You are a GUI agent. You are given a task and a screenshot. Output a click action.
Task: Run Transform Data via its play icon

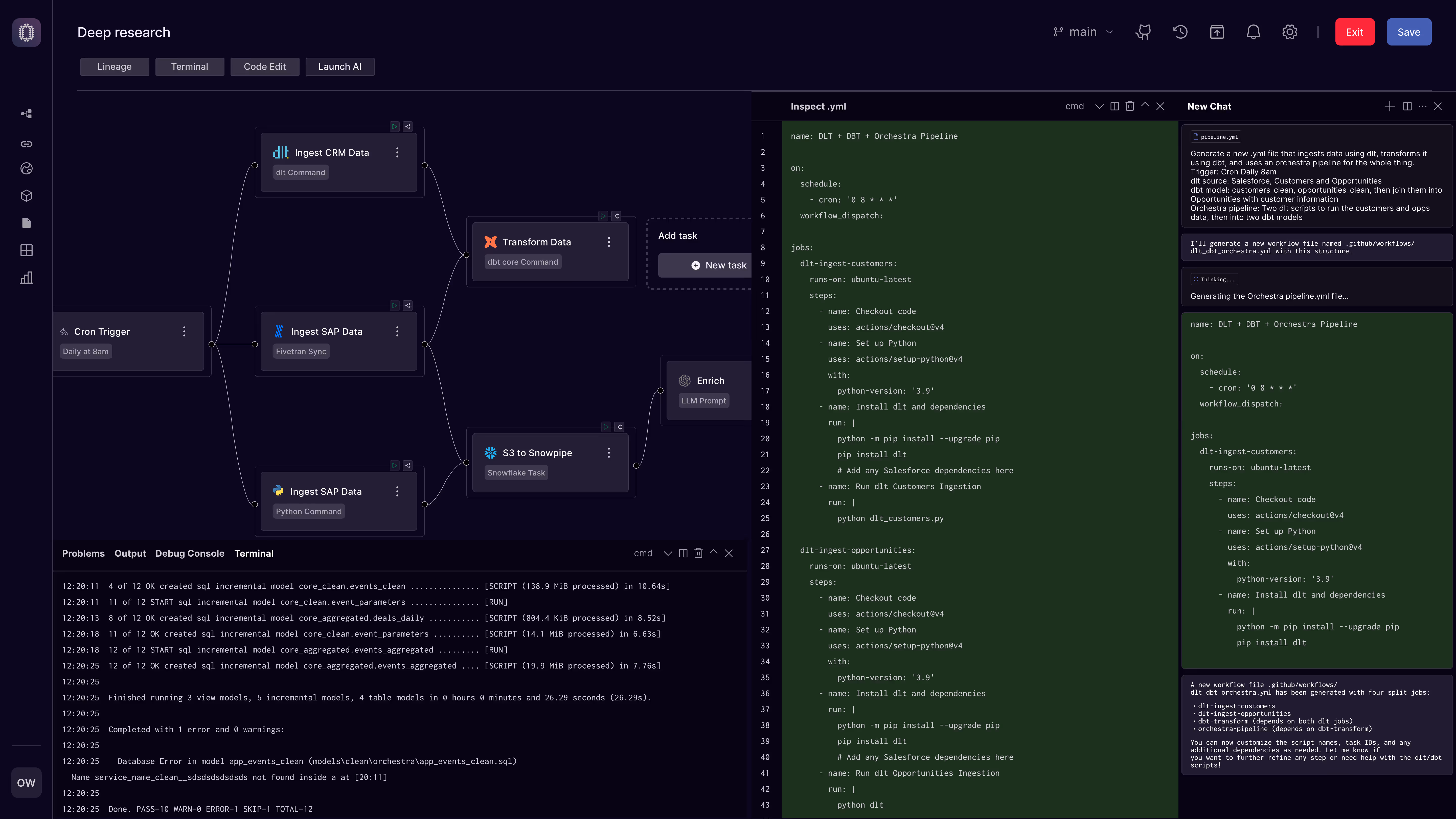pos(603,216)
